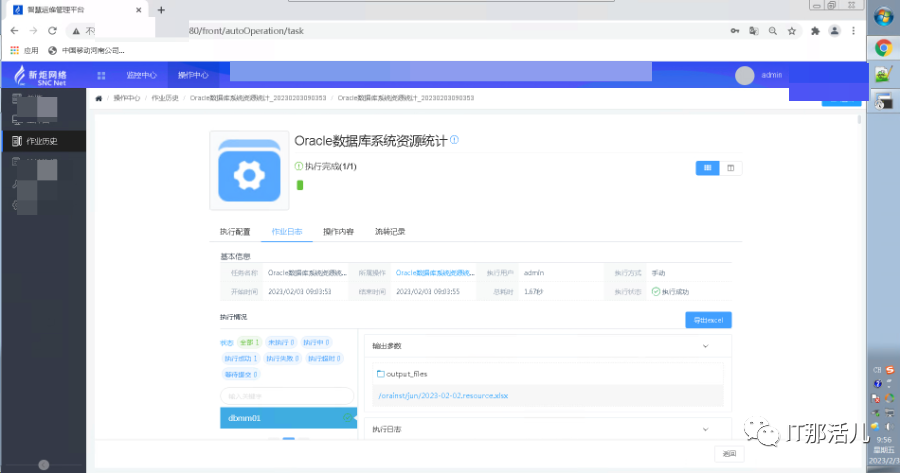Screen dimensions: 900x473
Task: Open the /orainst/jun/2023-02-02.resource.xlsx file link
Action: [x=443, y=396]
